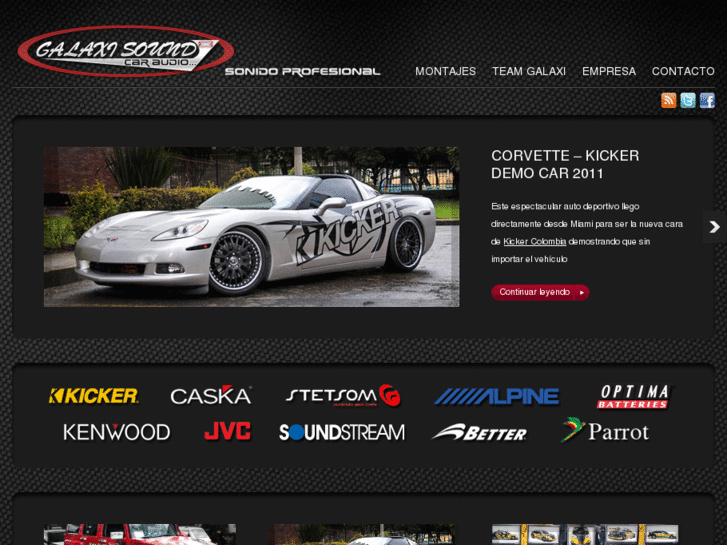Click the Better brand logo
The height and width of the screenshot is (545, 727).
click(479, 432)
